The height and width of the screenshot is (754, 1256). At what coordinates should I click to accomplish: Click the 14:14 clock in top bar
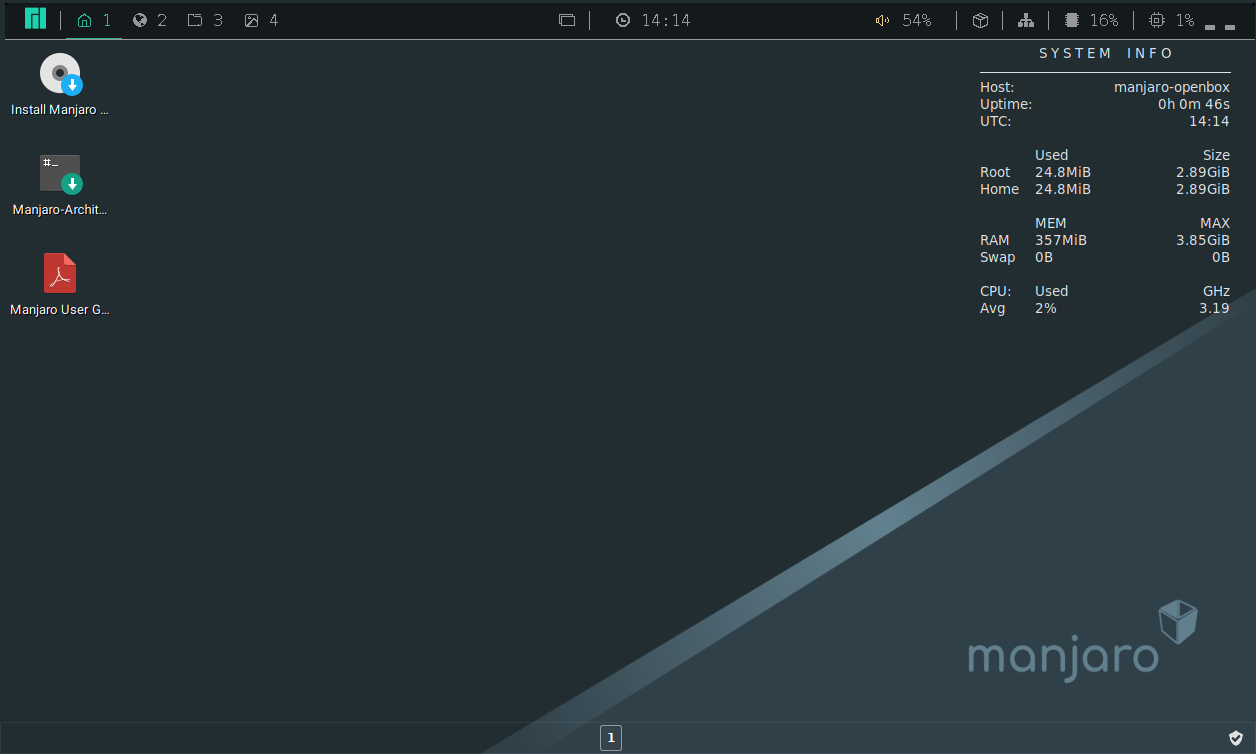coord(653,20)
